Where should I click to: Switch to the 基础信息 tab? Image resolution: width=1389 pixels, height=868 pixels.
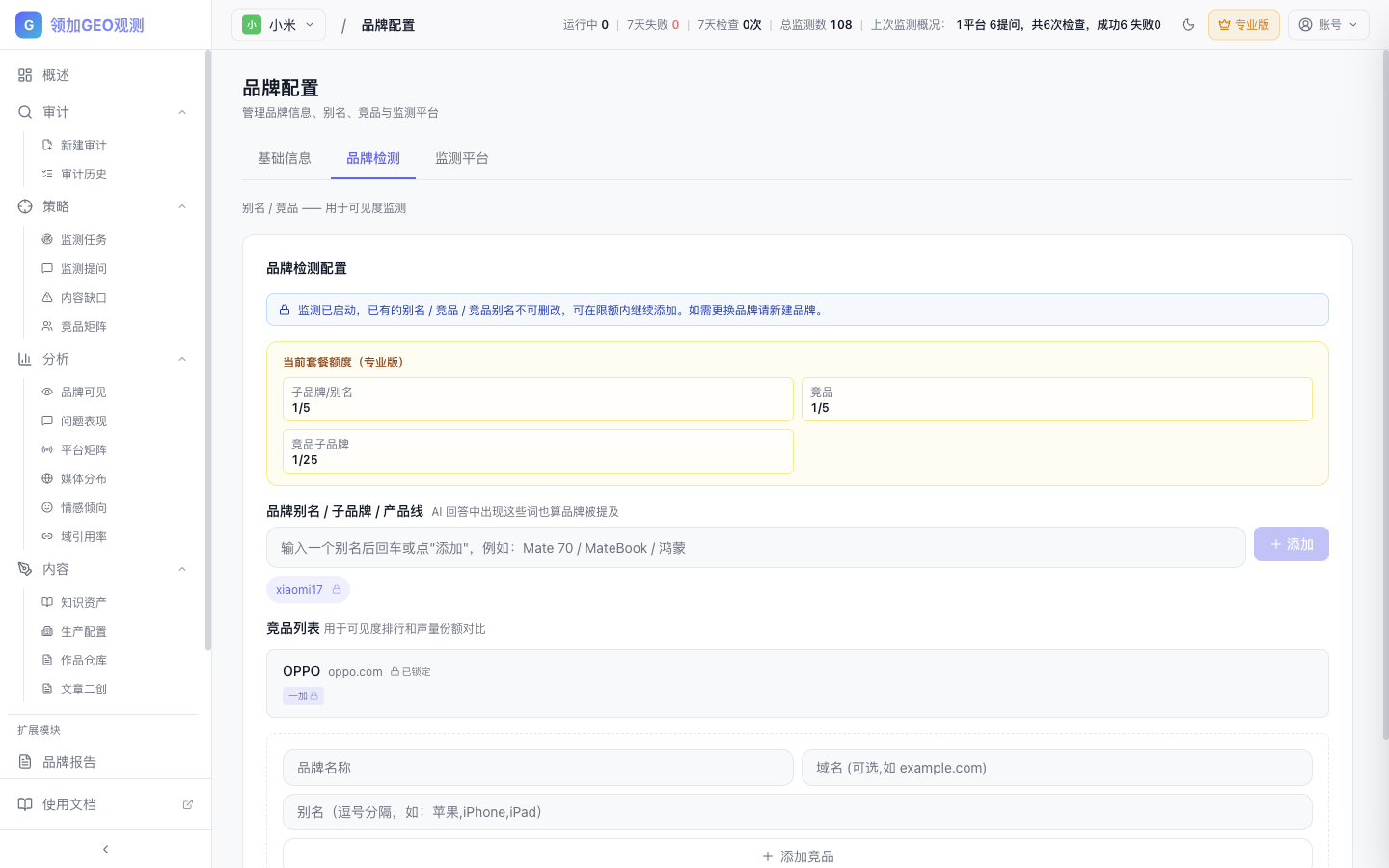point(285,158)
